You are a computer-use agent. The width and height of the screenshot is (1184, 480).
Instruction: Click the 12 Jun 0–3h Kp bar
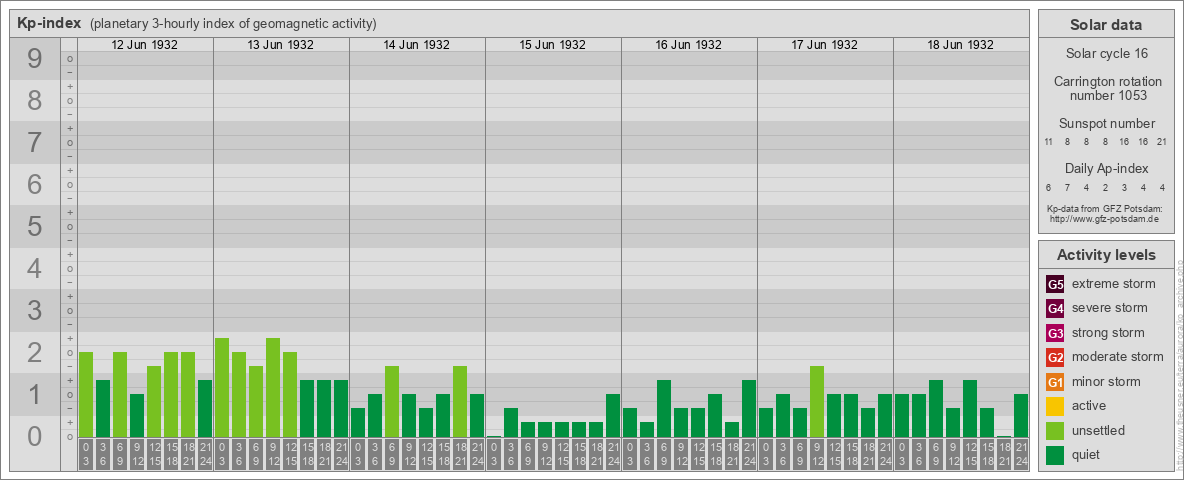pyautogui.click(x=86, y=394)
